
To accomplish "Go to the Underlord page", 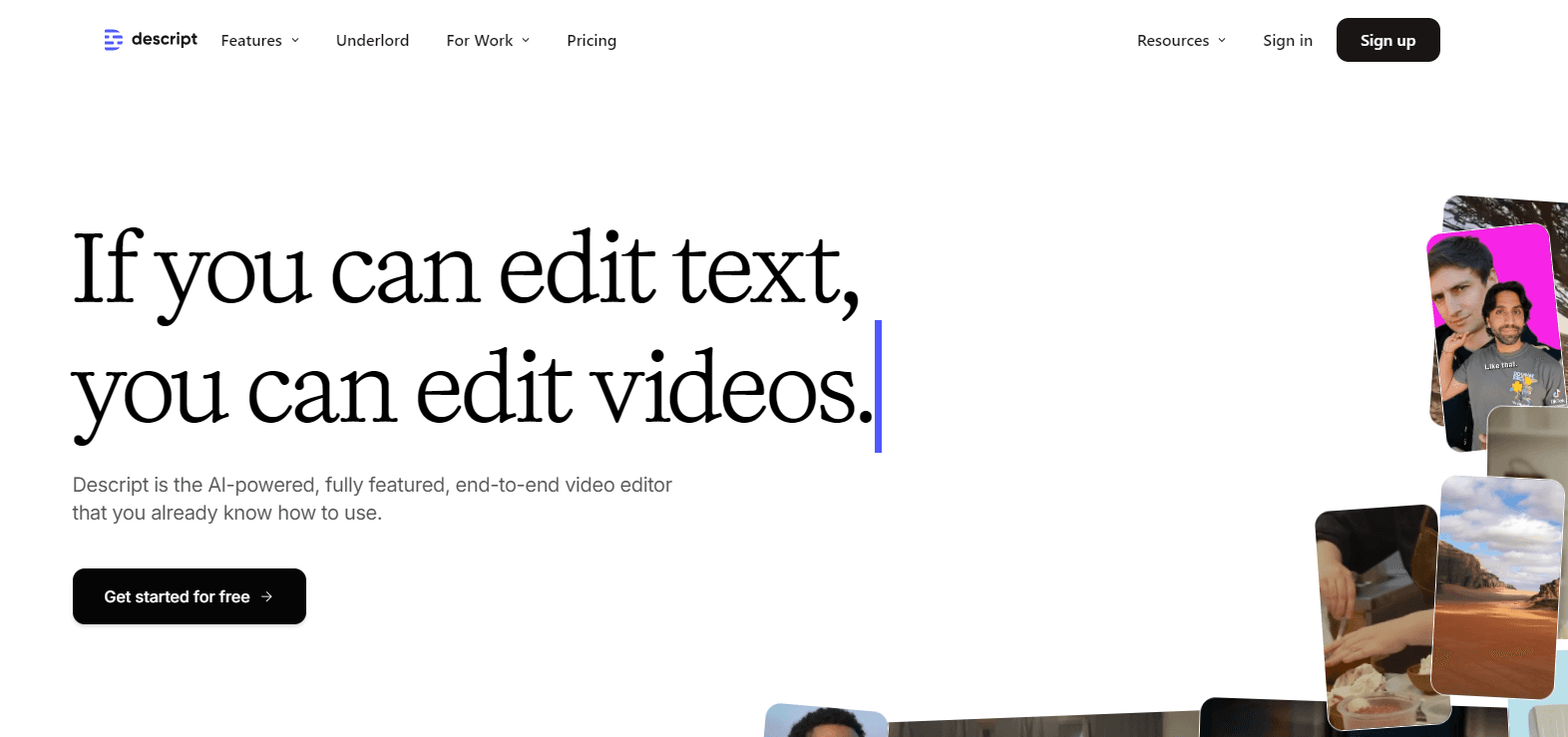I will [x=372, y=41].
